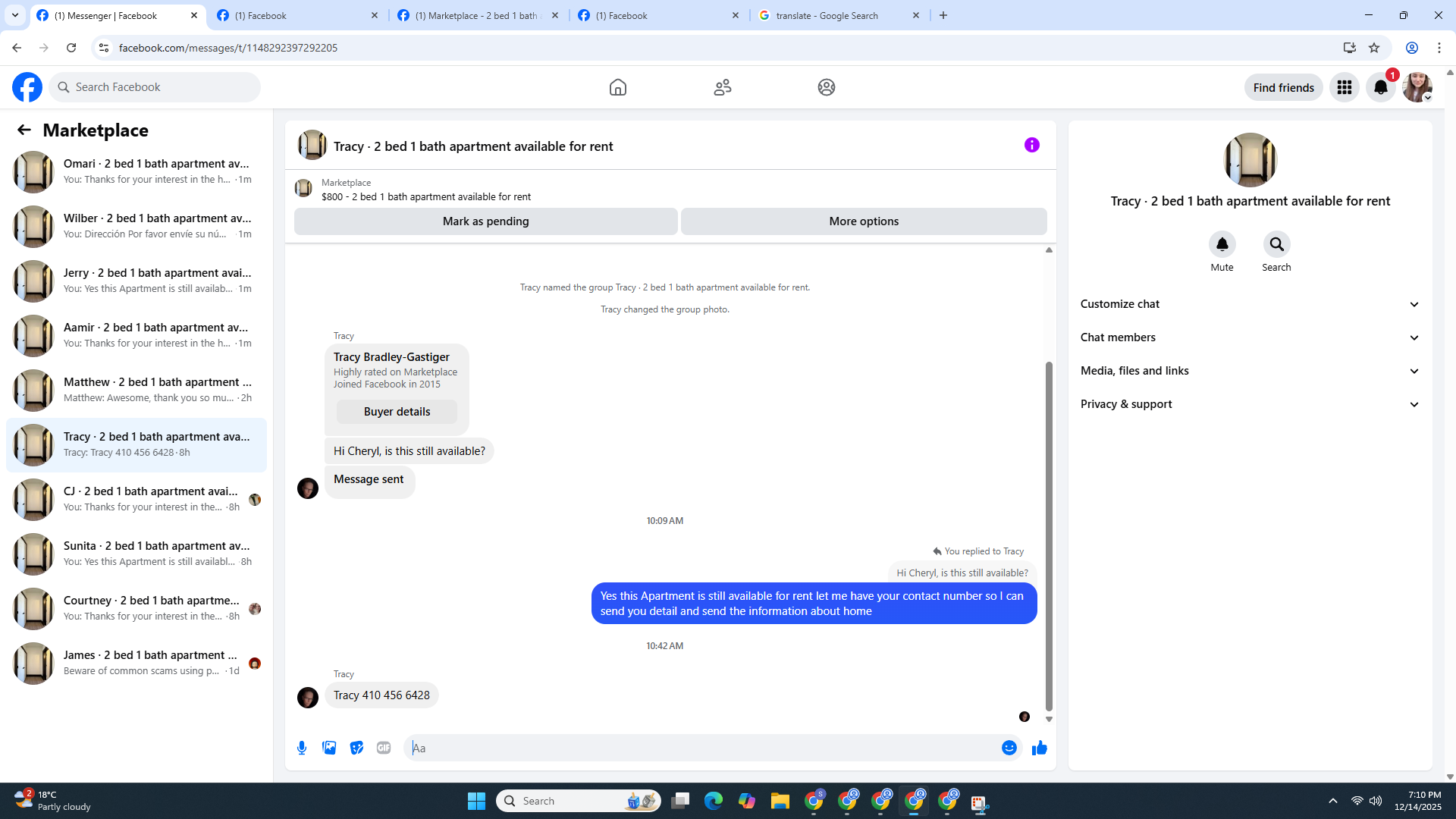The width and height of the screenshot is (1456, 819).
Task: Attach a photo using image icon
Action: [x=329, y=748]
